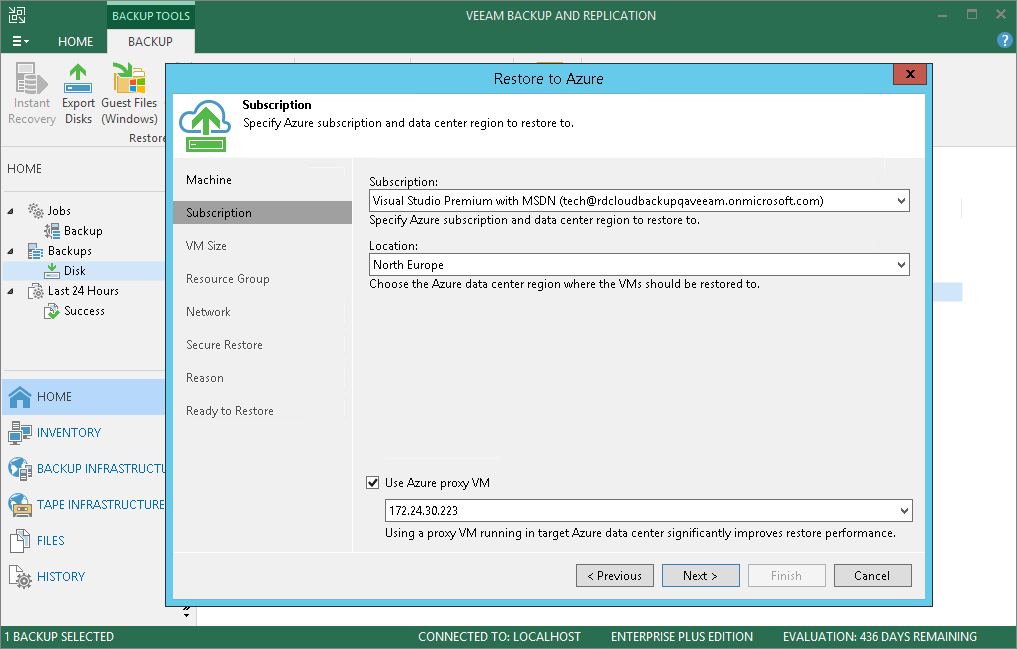The image size is (1017, 649).
Task: Click the HOME house icon in navigation
Action: point(20,397)
